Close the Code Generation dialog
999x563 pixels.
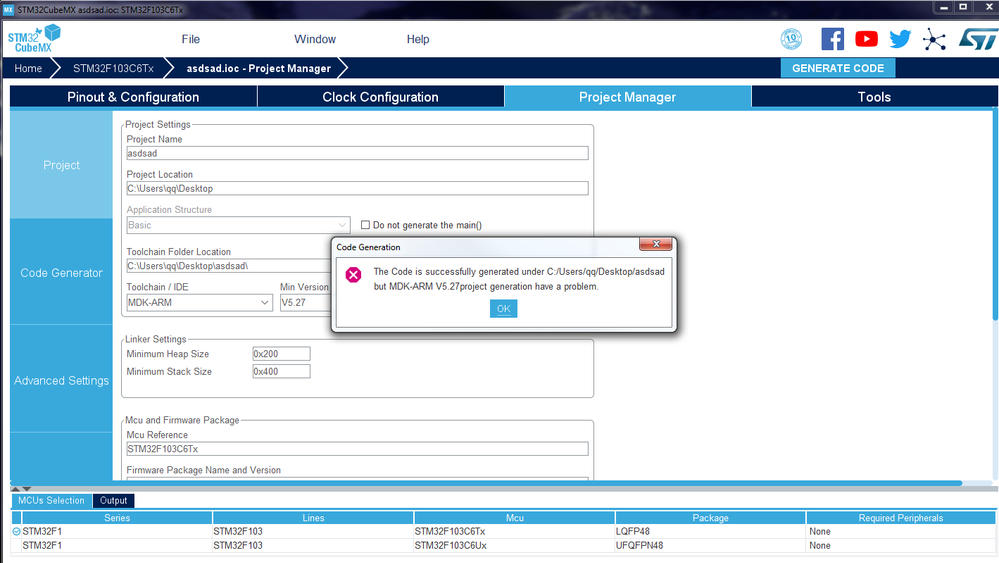656,244
